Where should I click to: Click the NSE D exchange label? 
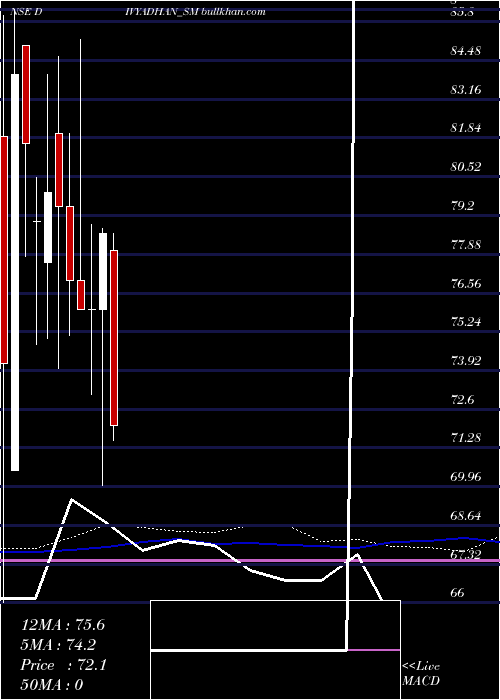(x=26, y=12)
